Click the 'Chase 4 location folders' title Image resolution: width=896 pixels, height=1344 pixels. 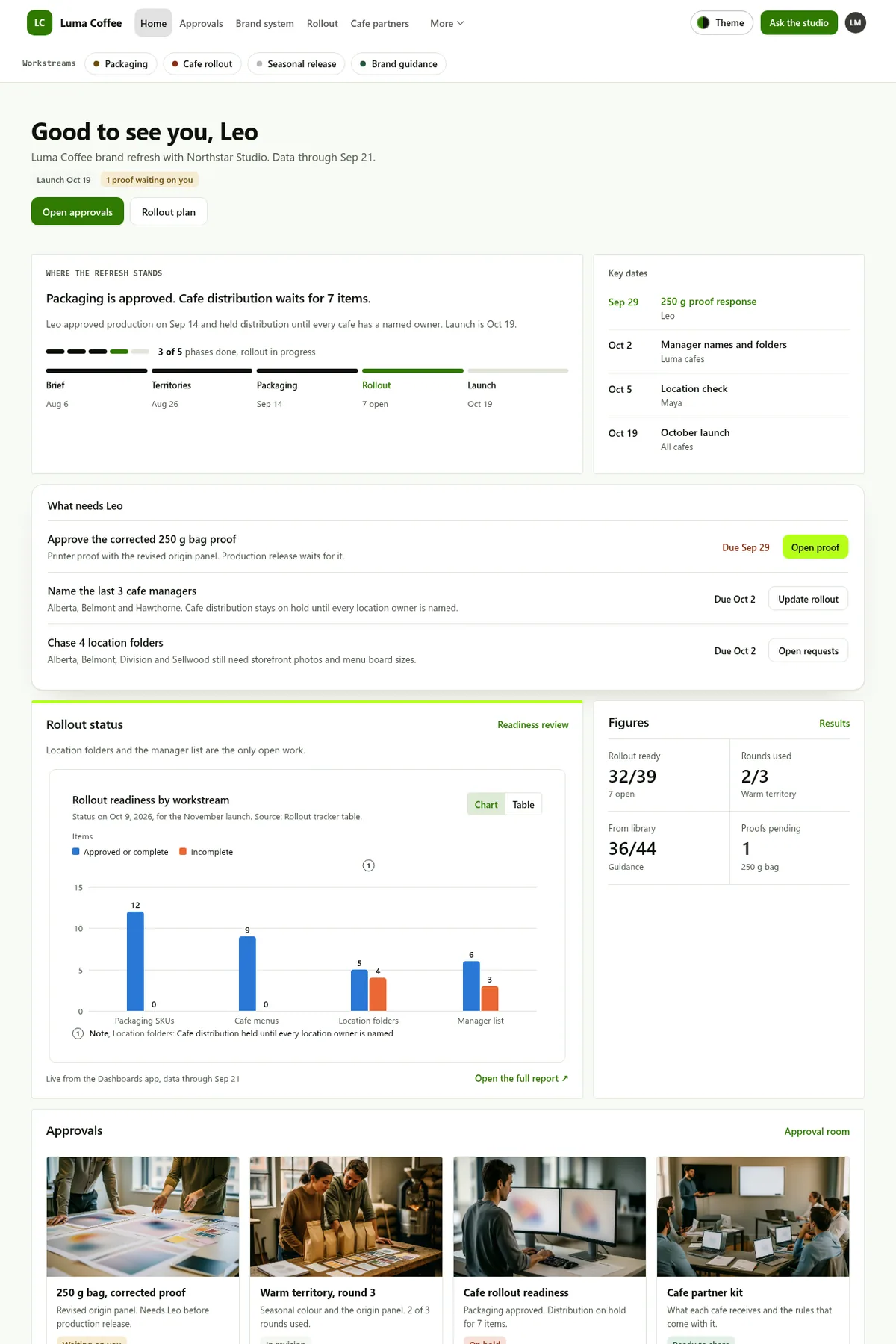pyautogui.click(x=105, y=643)
